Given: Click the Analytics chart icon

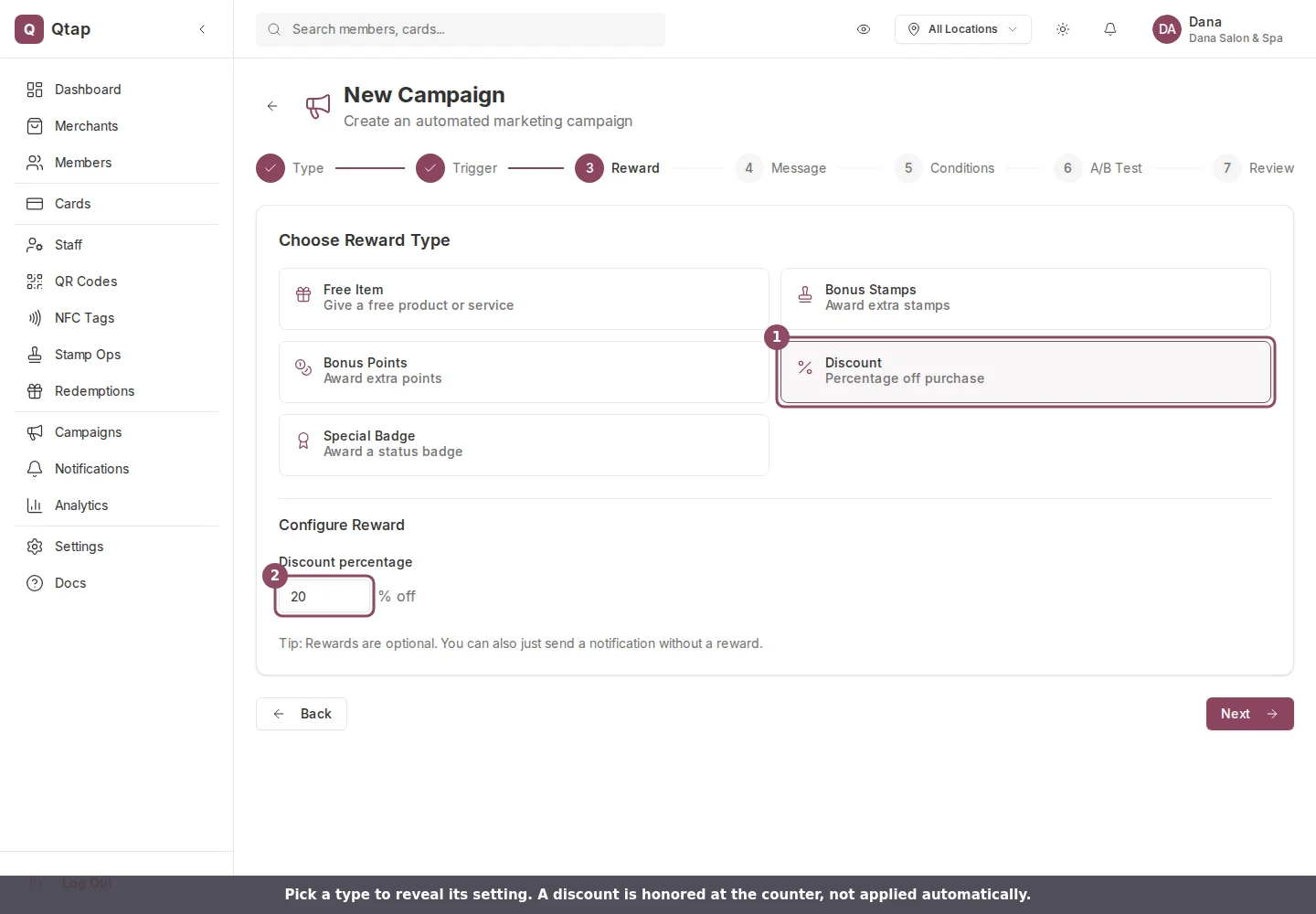Looking at the screenshot, I should click(35, 505).
